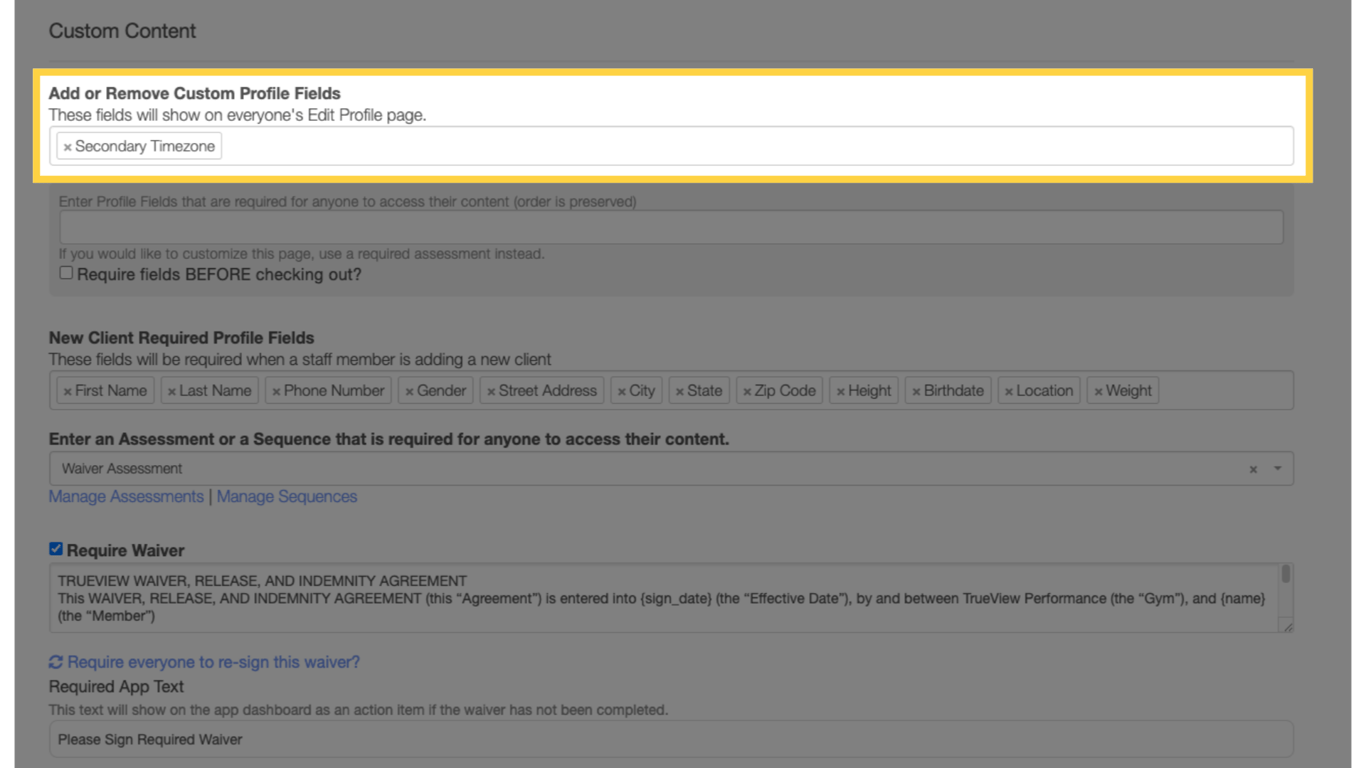Open "Manage Sequences"
Viewport: 1366px width, 768px height.
pos(286,496)
